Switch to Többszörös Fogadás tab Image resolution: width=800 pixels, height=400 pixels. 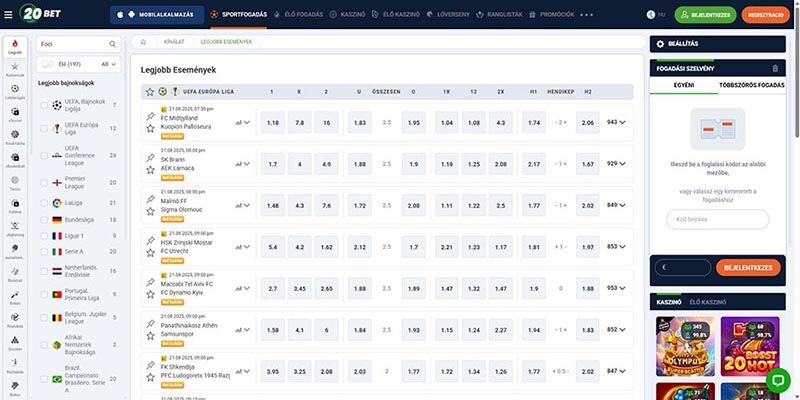[x=752, y=85]
